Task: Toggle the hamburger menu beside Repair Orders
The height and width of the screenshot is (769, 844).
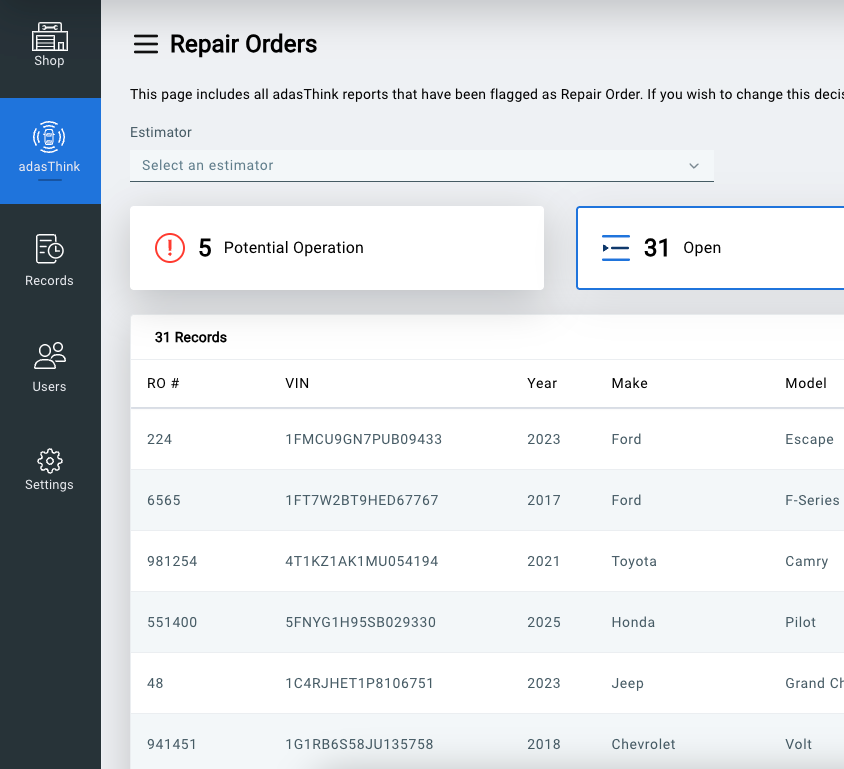Action: tap(146, 44)
